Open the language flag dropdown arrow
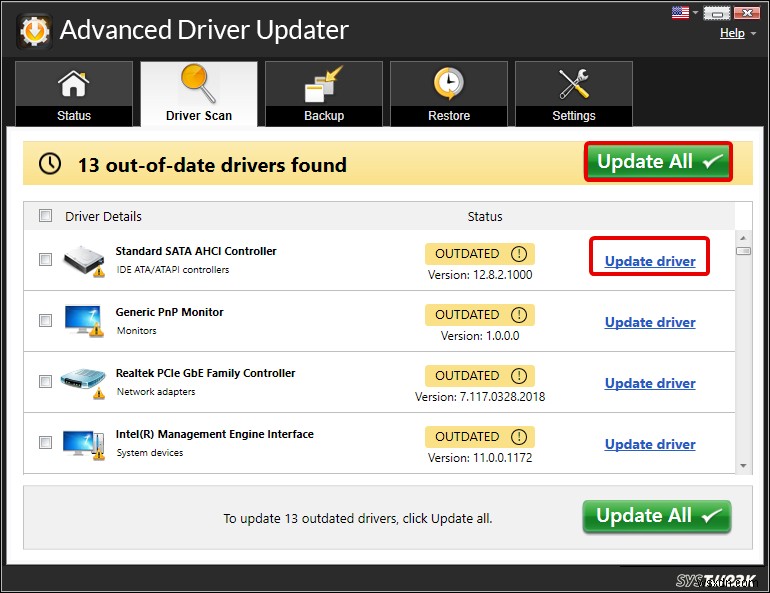The height and width of the screenshot is (593, 770). pyautogui.click(x=695, y=13)
